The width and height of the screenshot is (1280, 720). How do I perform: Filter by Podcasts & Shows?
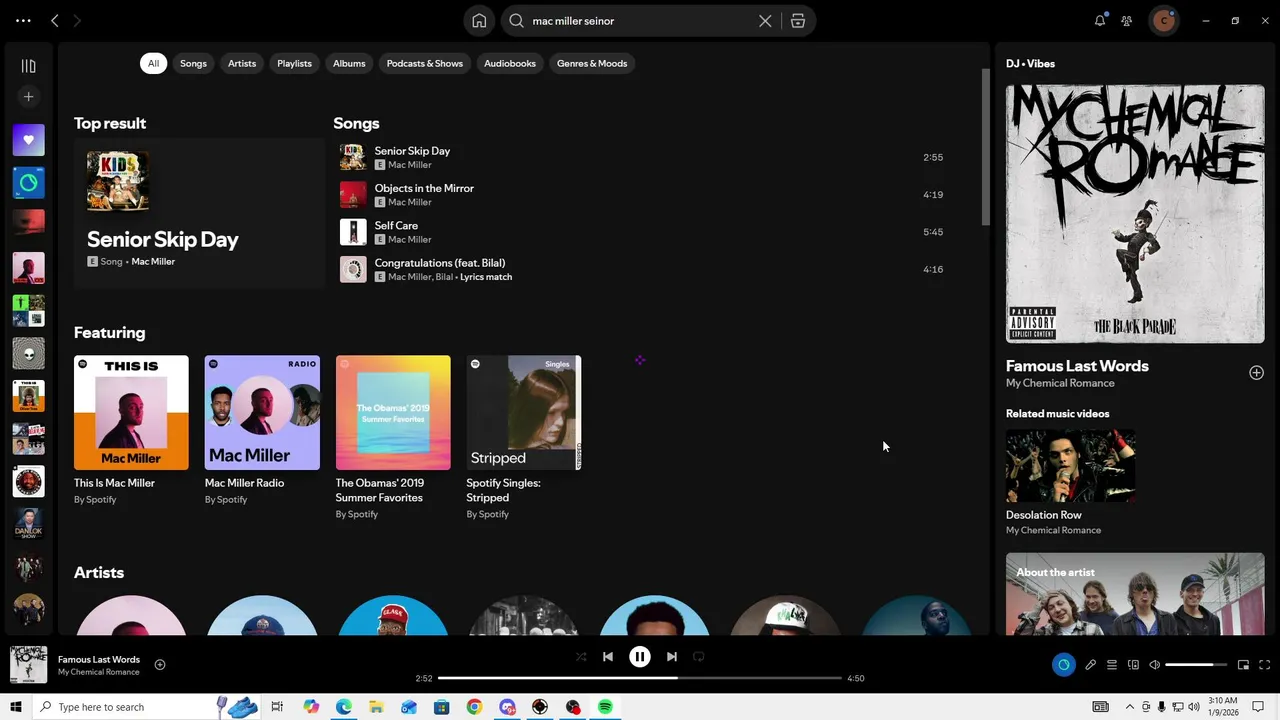tap(425, 63)
